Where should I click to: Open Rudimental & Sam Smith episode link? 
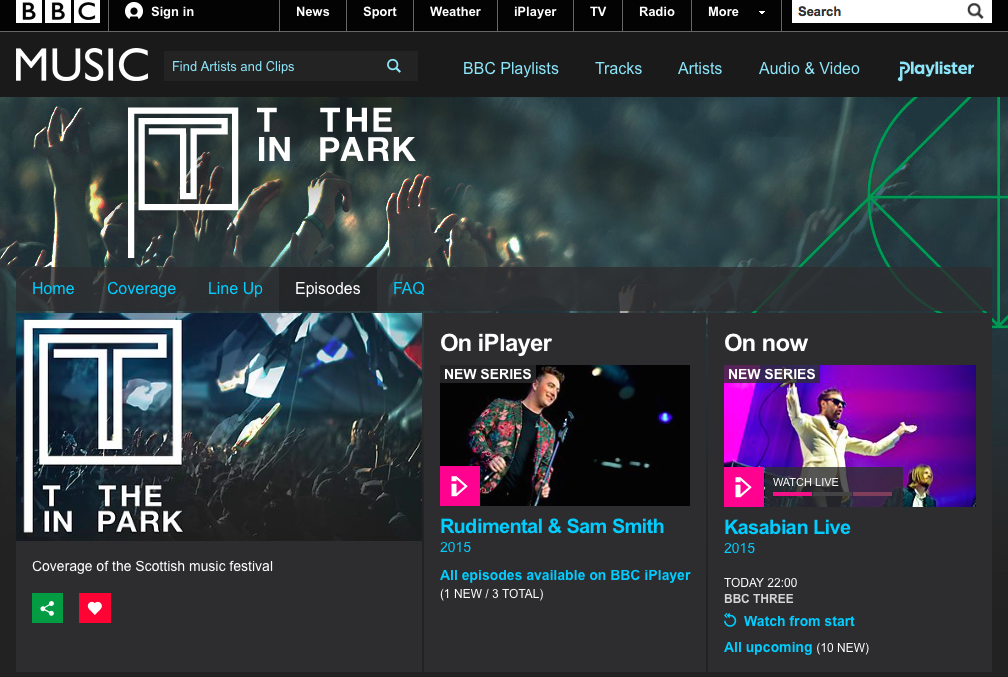pos(552,527)
